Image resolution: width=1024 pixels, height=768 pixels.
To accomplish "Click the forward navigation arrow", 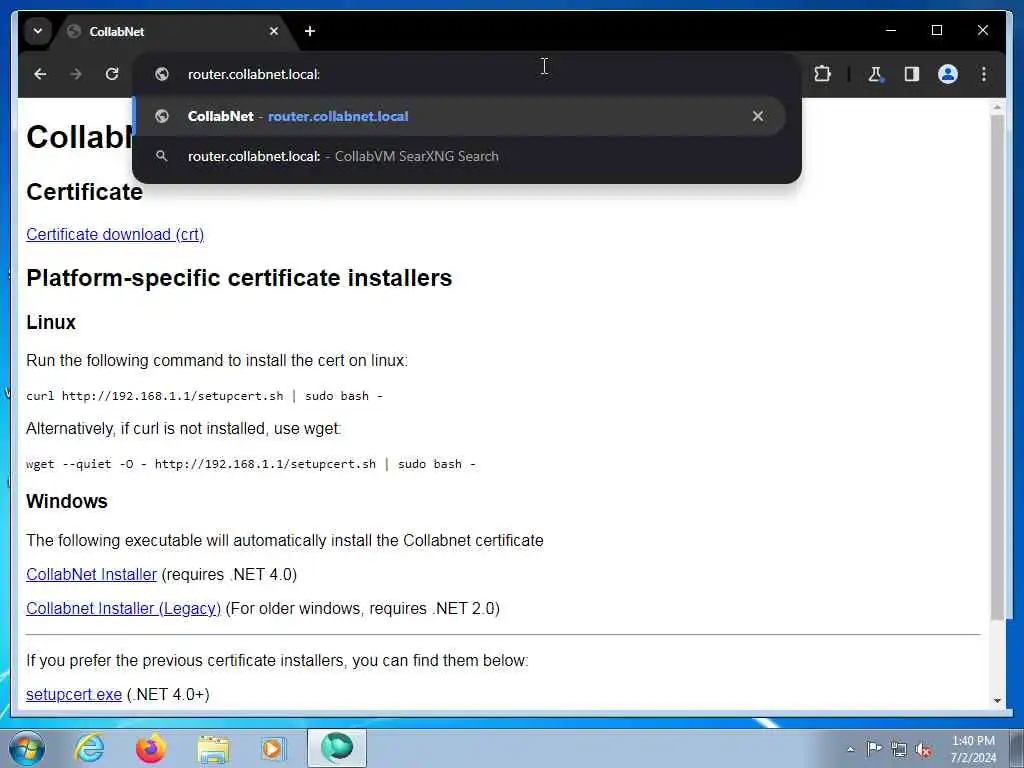I will (x=76, y=74).
